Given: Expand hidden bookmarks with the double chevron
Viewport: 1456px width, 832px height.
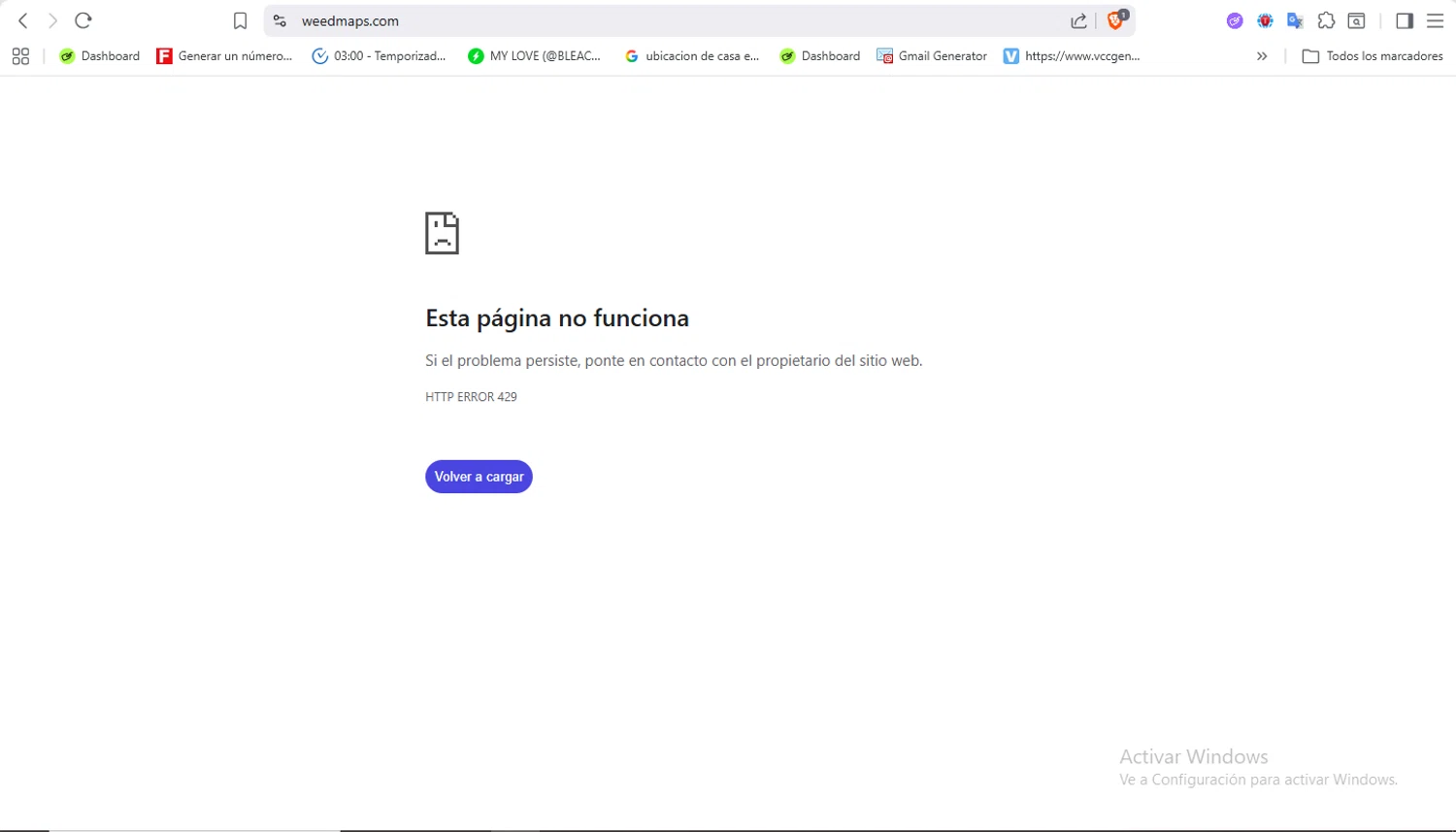Looking at the screenshot, I should pyautogui.click(x=1262, y=56).
